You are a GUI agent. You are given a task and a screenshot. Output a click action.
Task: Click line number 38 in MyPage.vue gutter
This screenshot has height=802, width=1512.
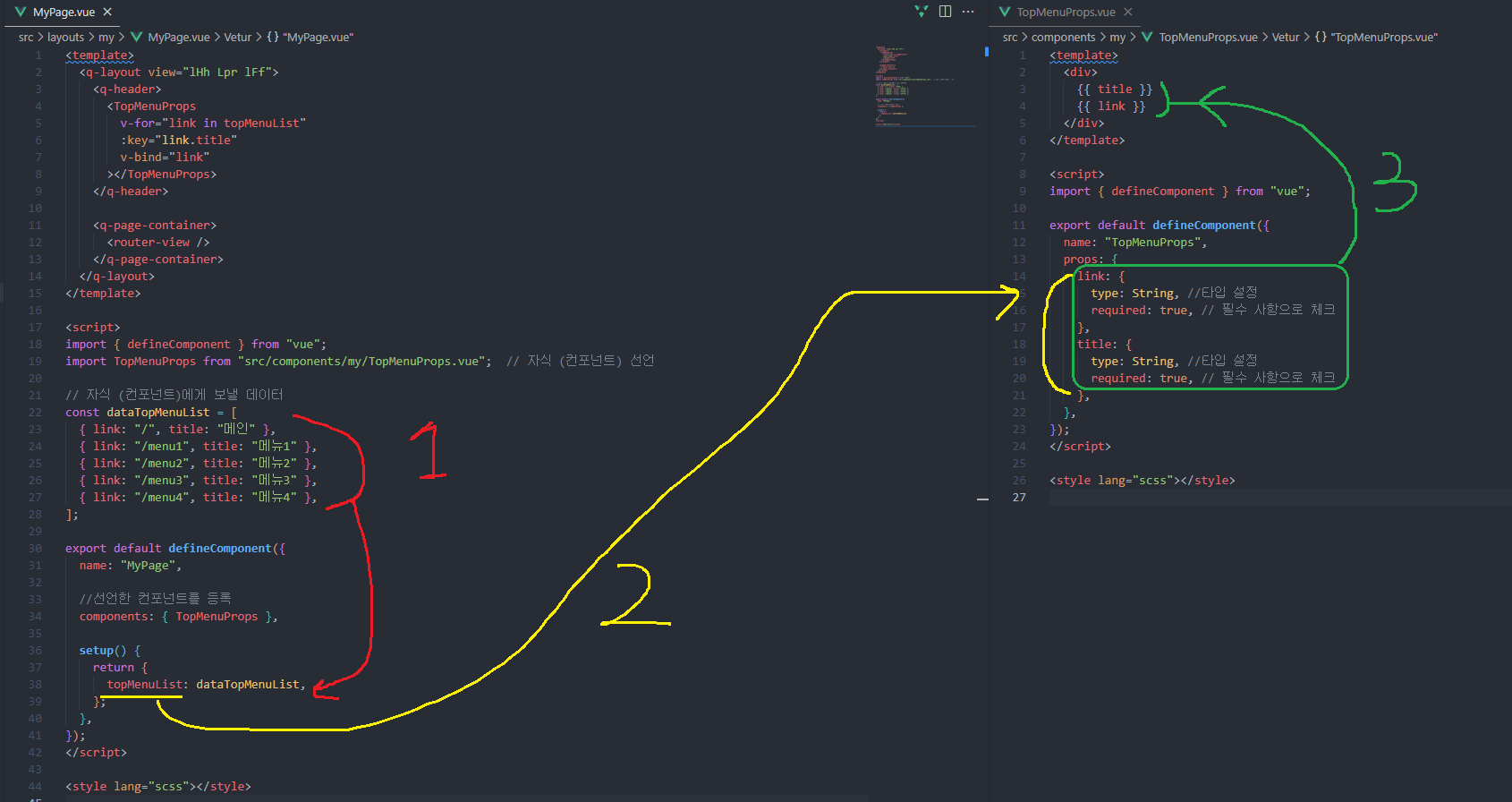(x=35, y=684)
